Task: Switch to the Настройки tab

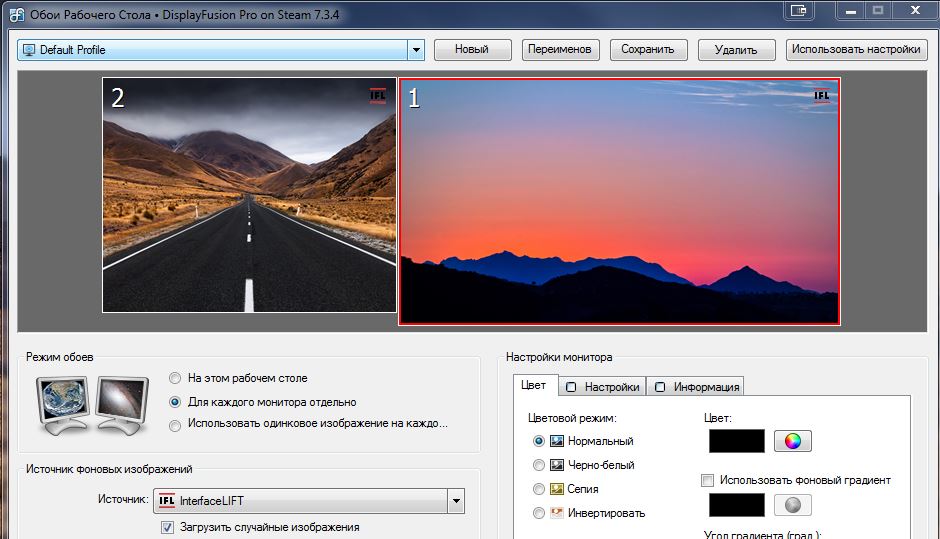Action: tap(602, 387)
